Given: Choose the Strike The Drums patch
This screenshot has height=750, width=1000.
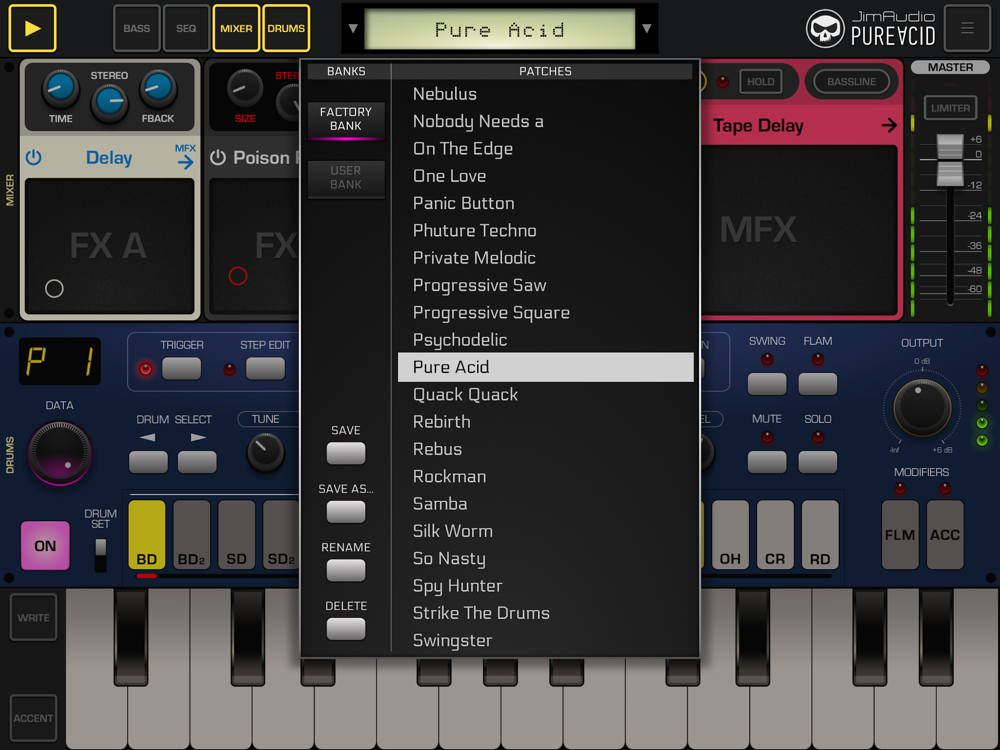Looking at the screenshot, I should click(545, 613).
